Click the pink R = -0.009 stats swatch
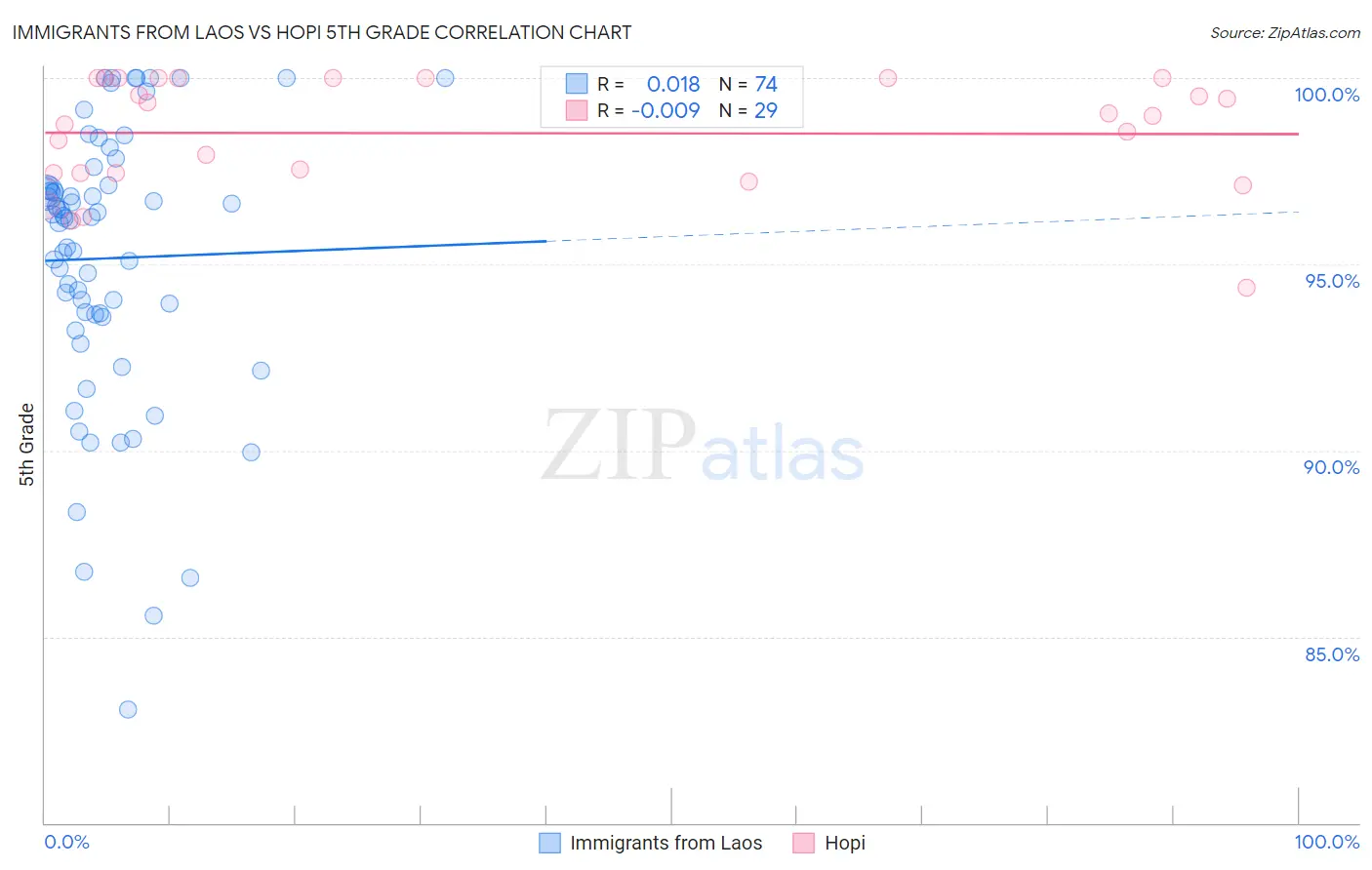The width and height of the screenshot is (1372, 870). (577, 110)
